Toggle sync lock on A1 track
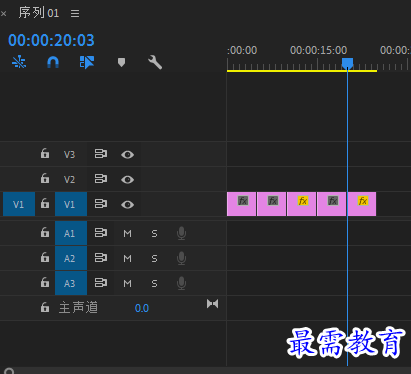Screen dimensions: 411x374 101,233
